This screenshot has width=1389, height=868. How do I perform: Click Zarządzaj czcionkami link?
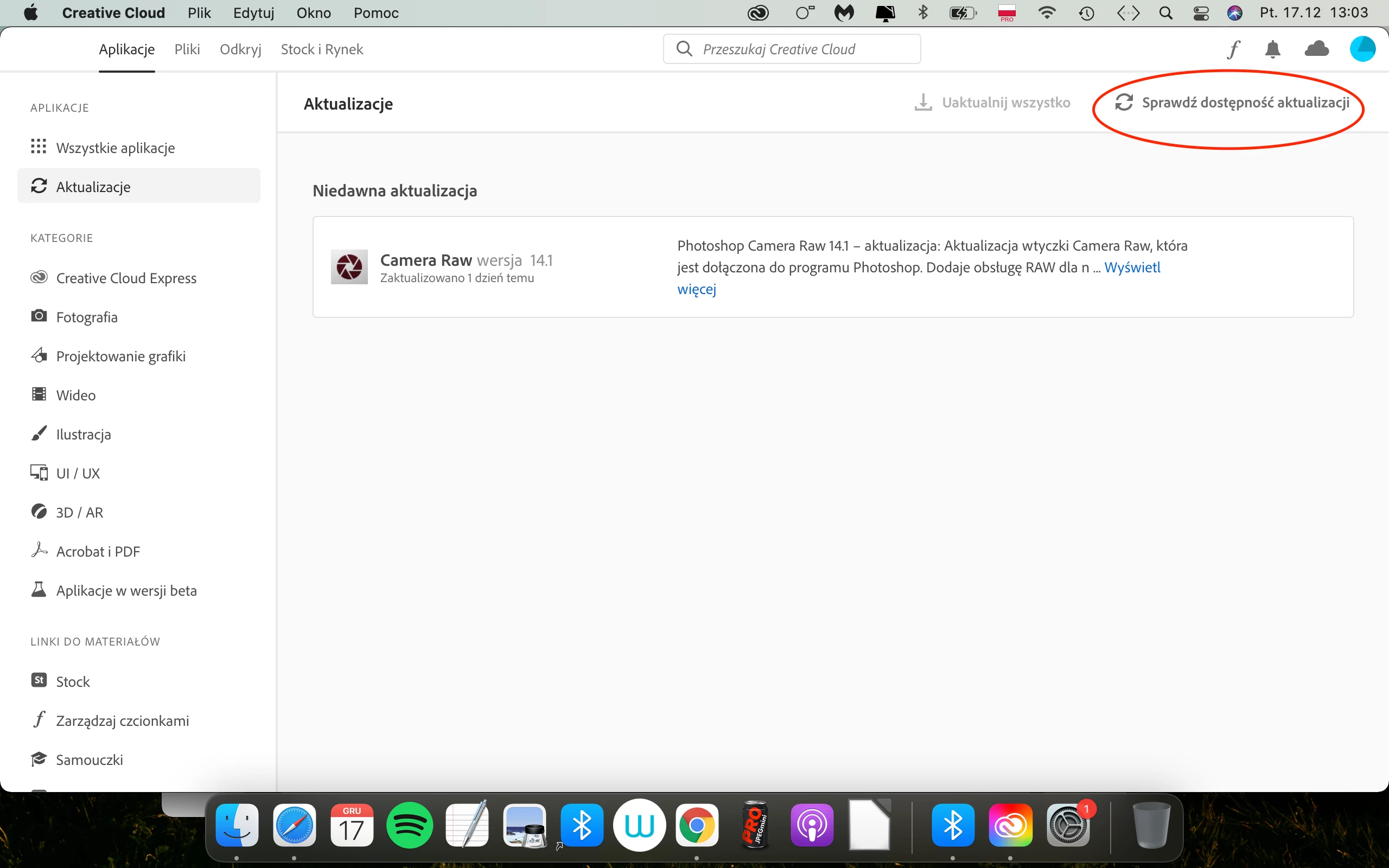[x=122, y=720]
